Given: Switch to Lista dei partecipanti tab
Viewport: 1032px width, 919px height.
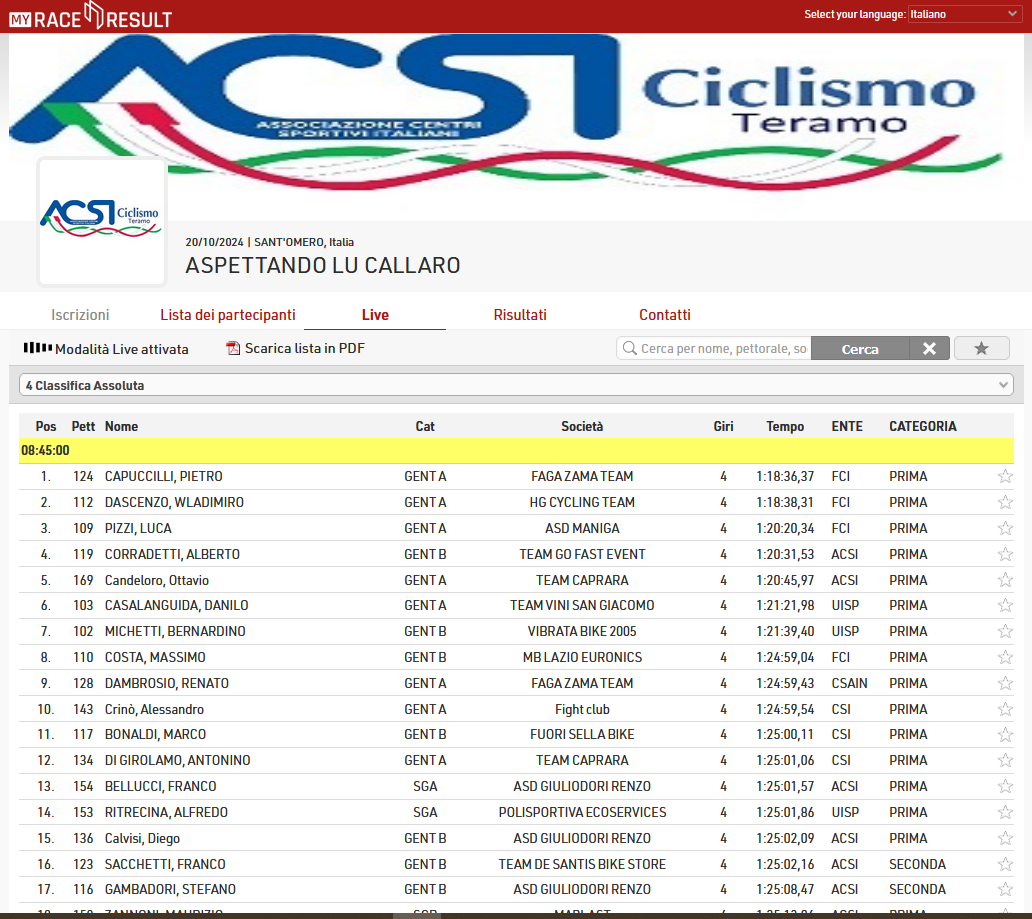Looking at the screenshot, I should (x=228, y=315).
